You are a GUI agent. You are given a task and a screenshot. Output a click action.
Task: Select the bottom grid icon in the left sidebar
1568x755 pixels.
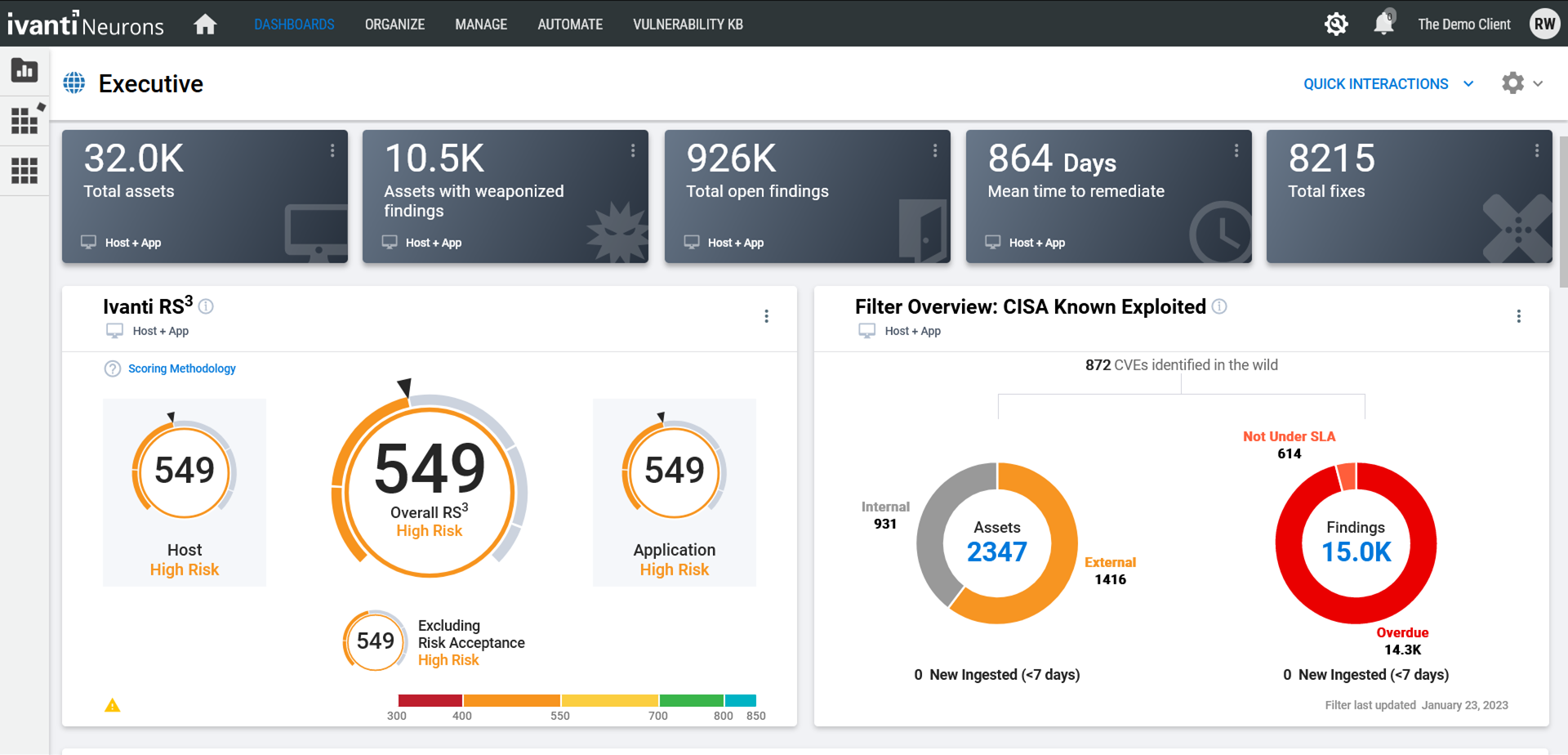[x=24, y=170]
